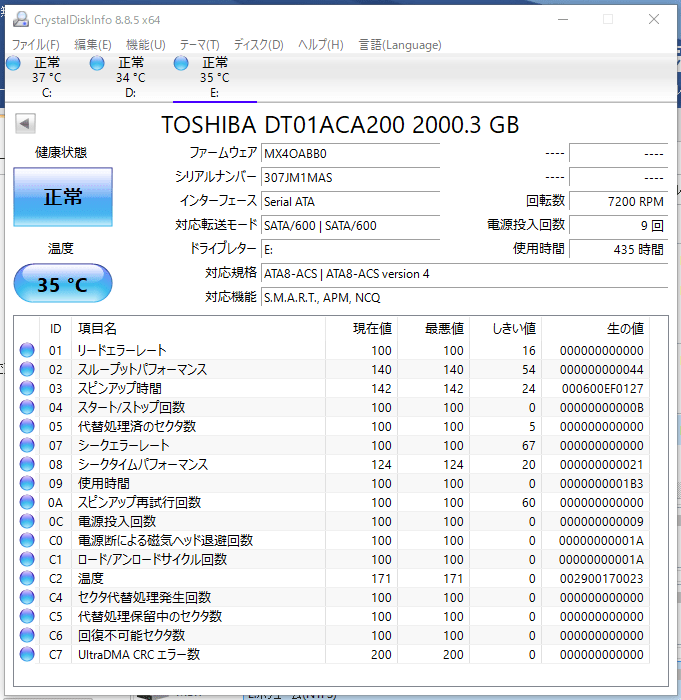Click status orb for attribute 08 シークタイムパフォーマンス

coord(27,464)
